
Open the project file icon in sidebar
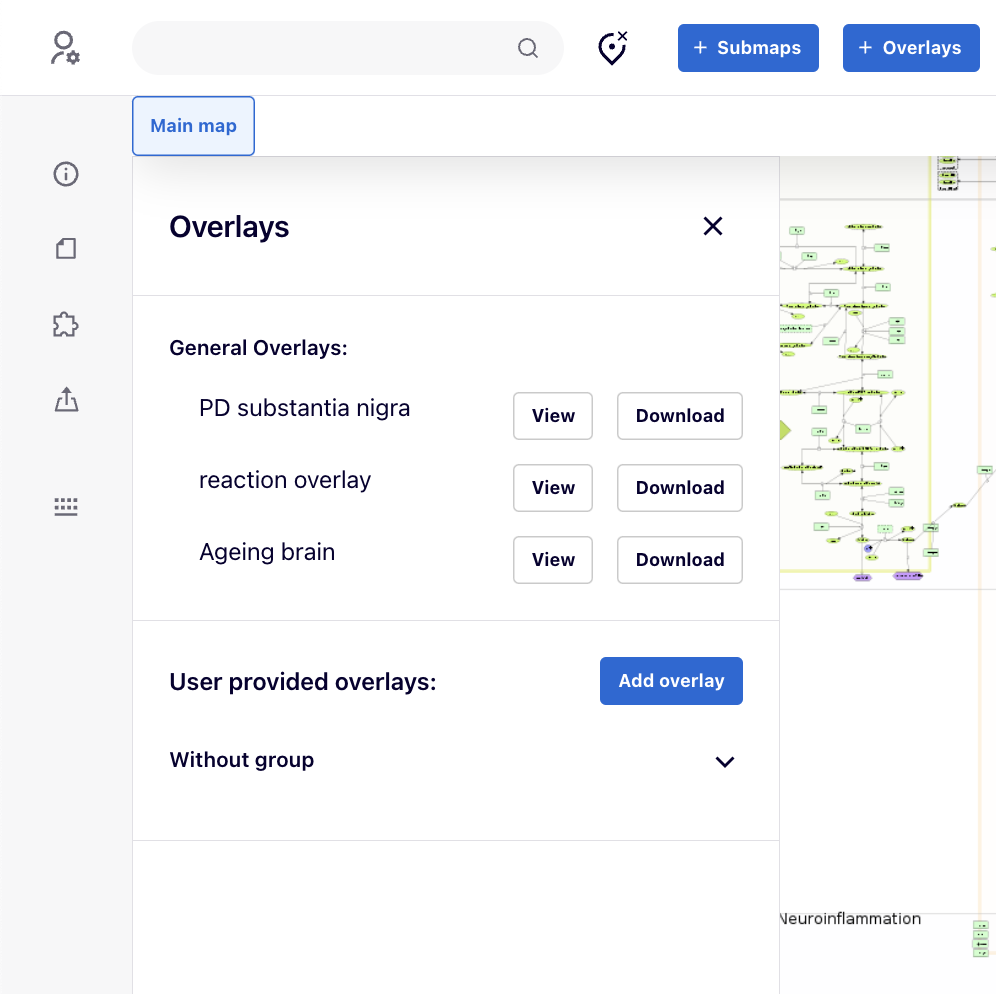point(66,249)
